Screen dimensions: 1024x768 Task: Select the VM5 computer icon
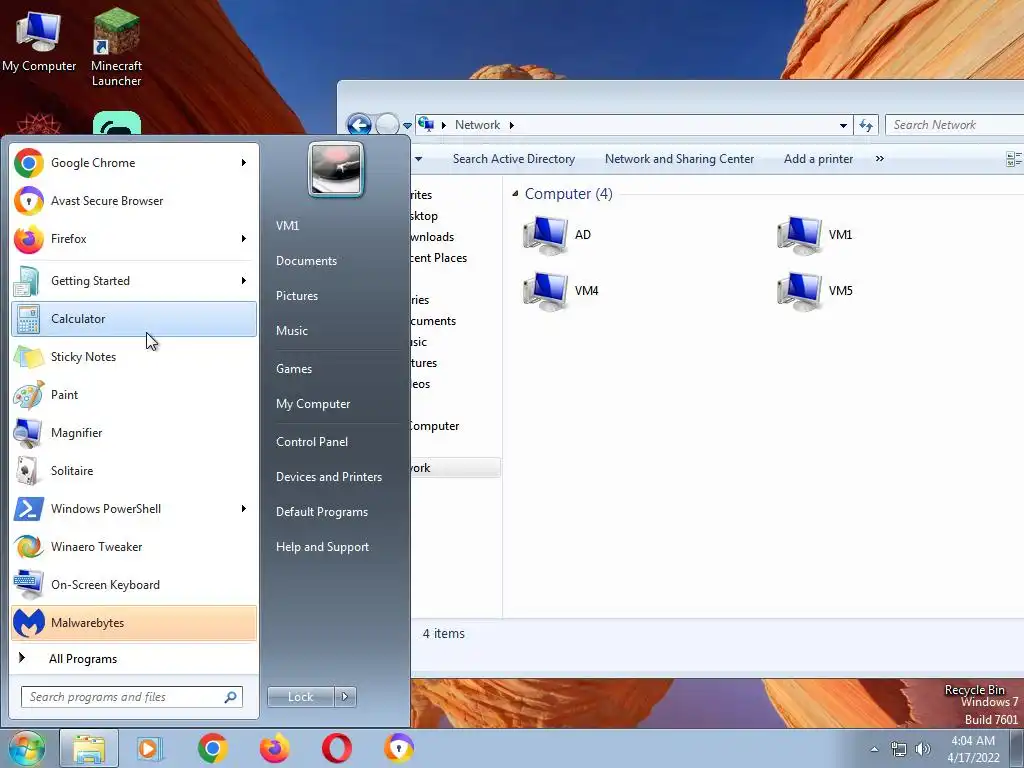[x=815, y=291]
